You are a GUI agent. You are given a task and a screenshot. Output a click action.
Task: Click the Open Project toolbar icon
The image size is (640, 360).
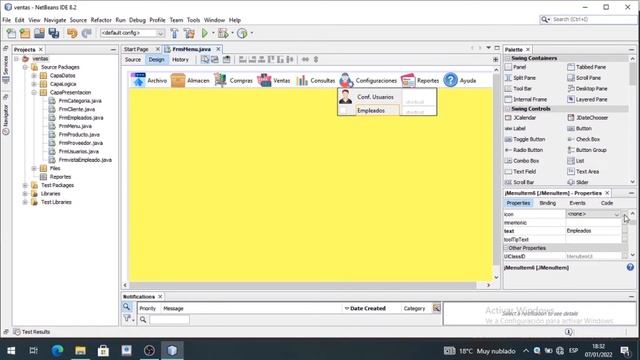[x=39, y=33]
